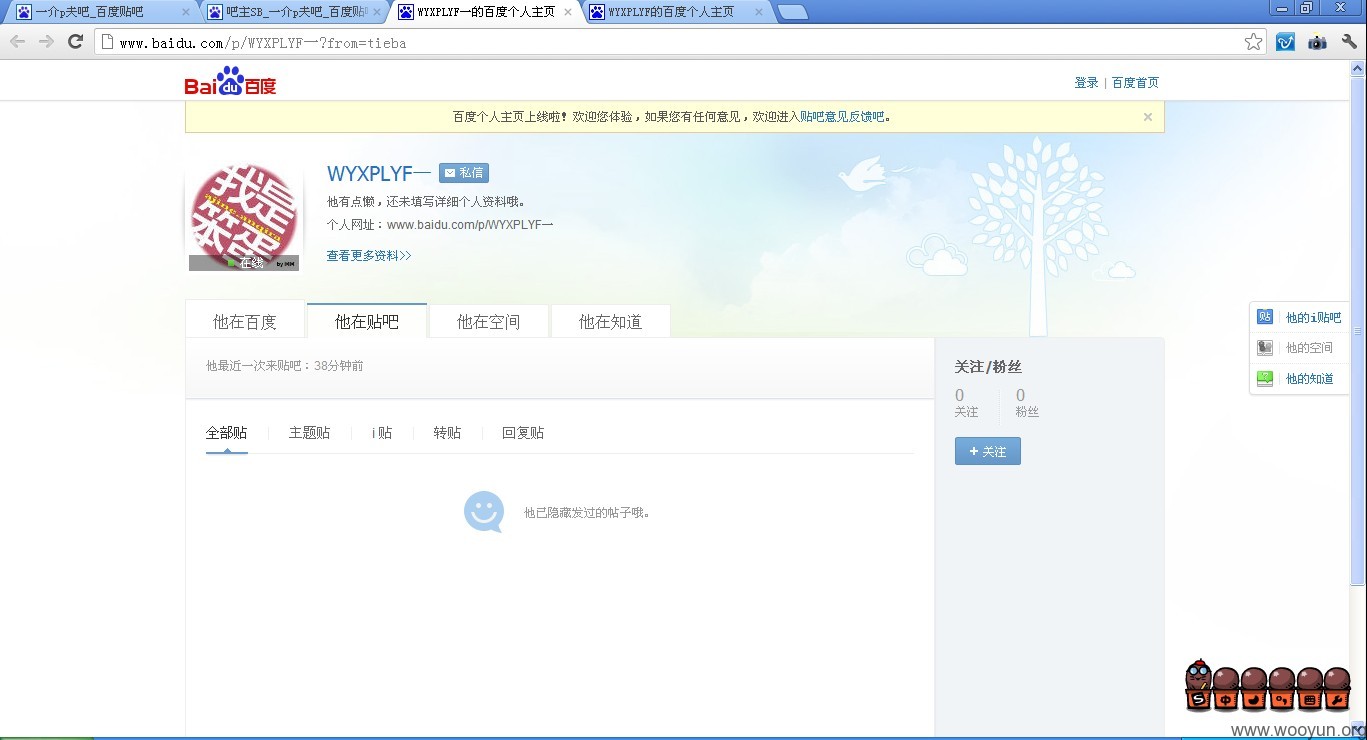1367x740 pixels.
Task: Click the camera extension icon
Action: pos(1317,42)
